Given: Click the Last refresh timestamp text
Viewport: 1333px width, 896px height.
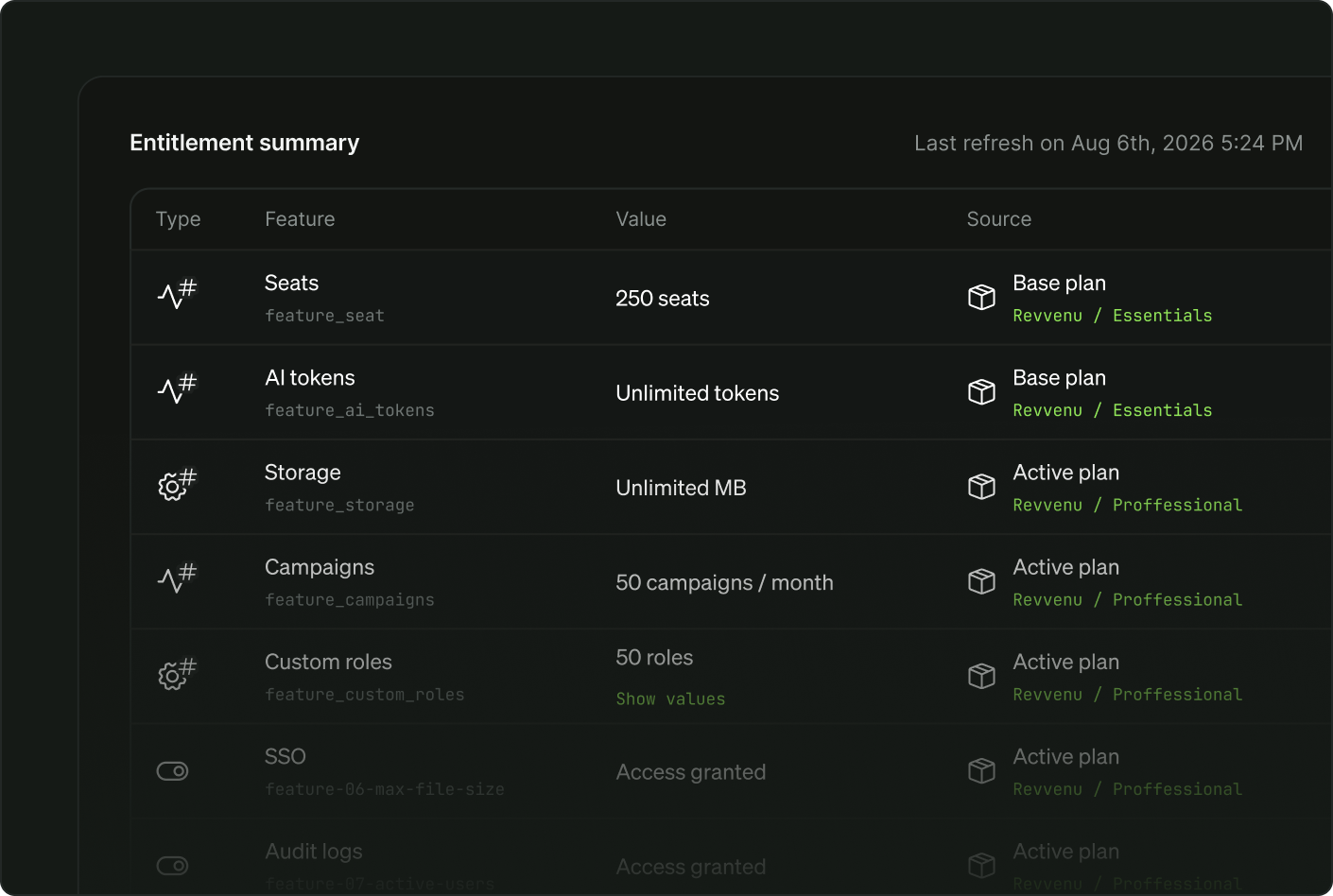Looking at the screenshot, I should pyautogui.click(x=1108, y=144).
